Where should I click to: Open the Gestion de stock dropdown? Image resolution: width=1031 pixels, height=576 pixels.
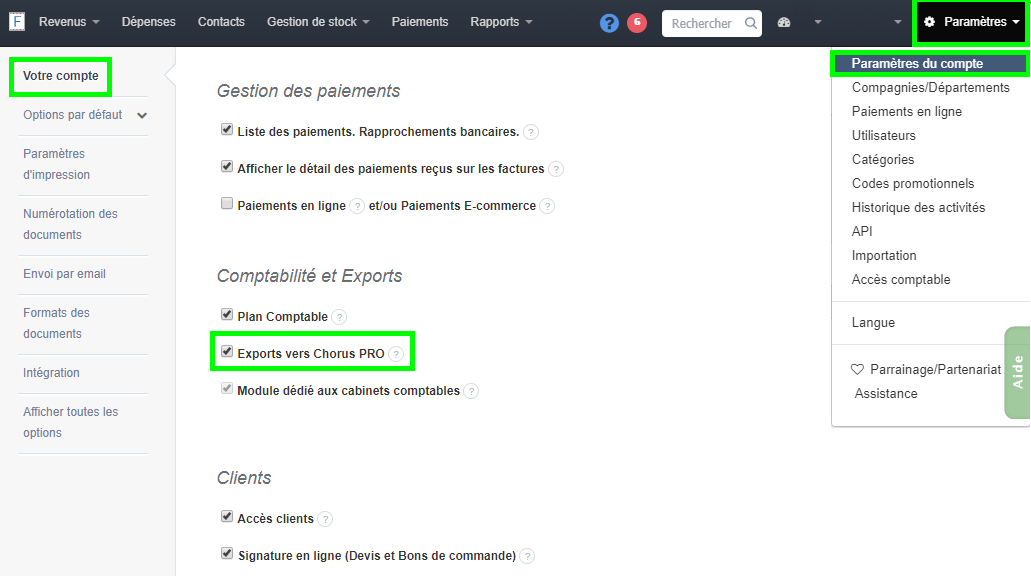(317, 21)
